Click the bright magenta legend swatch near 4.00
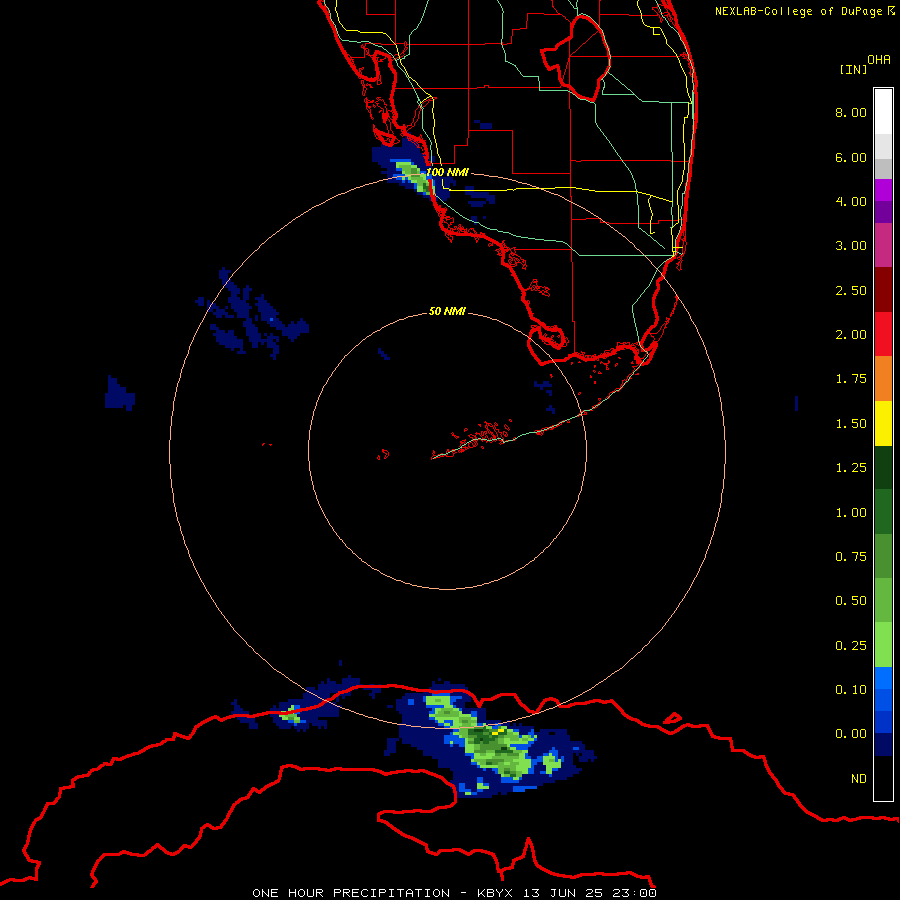This screenshot has height=900, width=900. (x=883, y=190)
